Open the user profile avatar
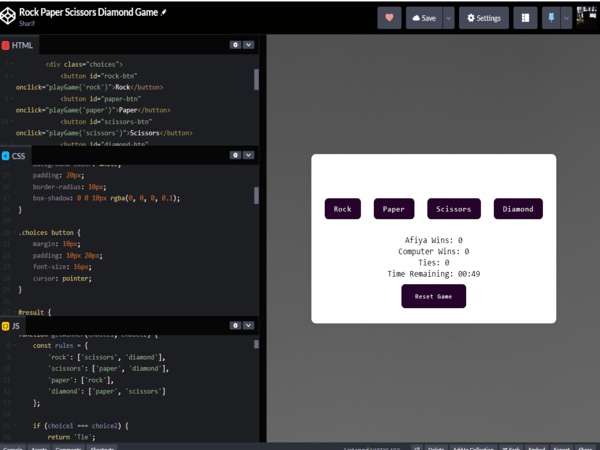Screen dimensions: 600x450 [x=586, y=18]
